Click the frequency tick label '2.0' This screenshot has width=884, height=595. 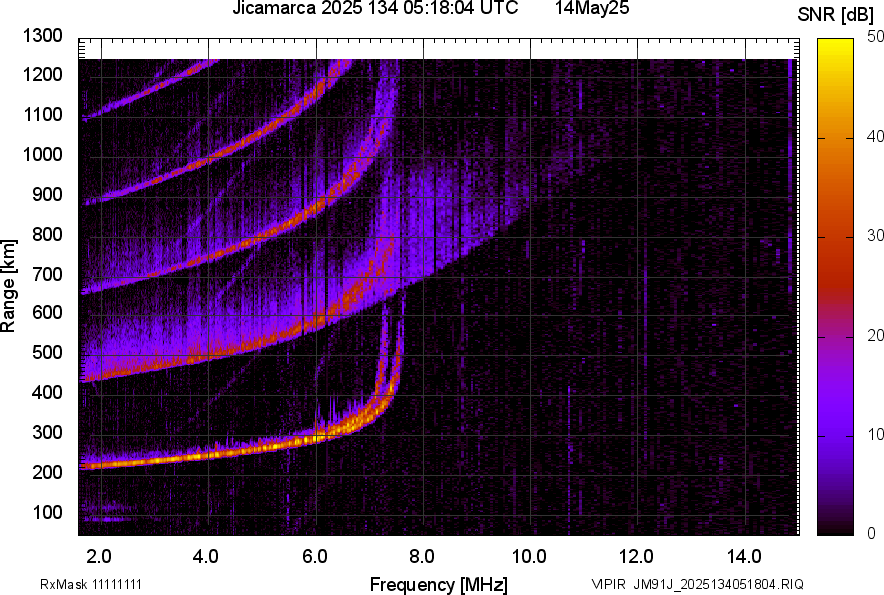click(x=99, y=557)
